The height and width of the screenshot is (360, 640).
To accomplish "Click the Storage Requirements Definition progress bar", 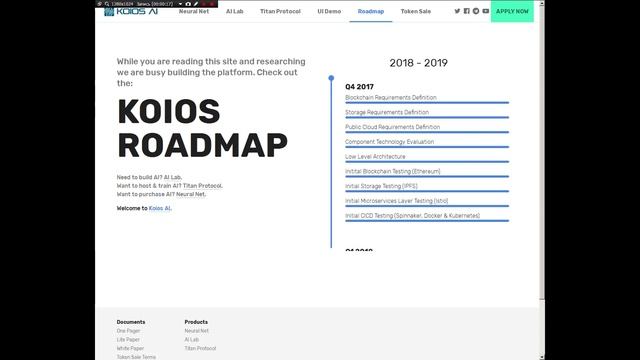I will point(427,117).
